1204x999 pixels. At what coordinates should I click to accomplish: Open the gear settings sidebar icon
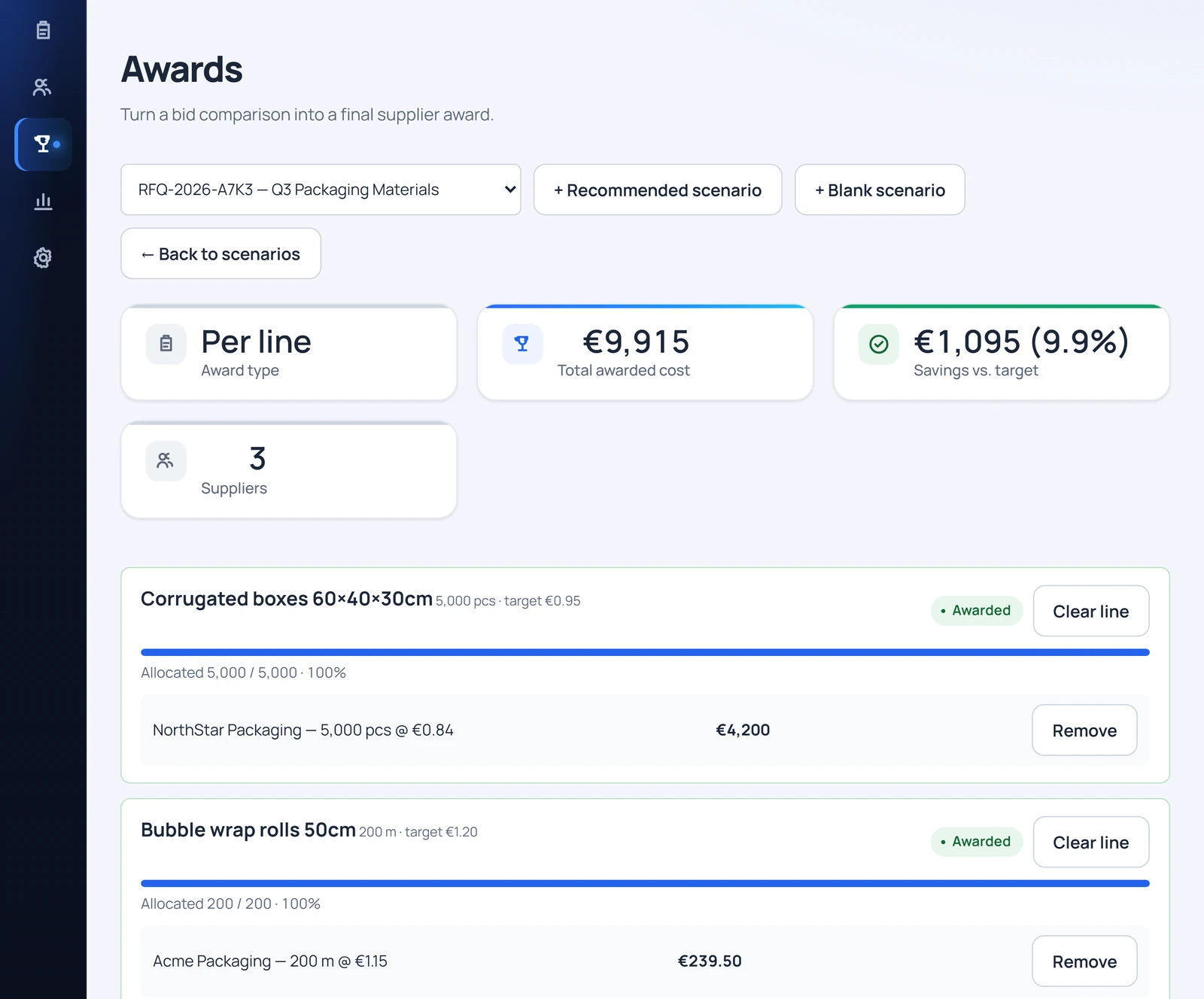pos(43,258)
